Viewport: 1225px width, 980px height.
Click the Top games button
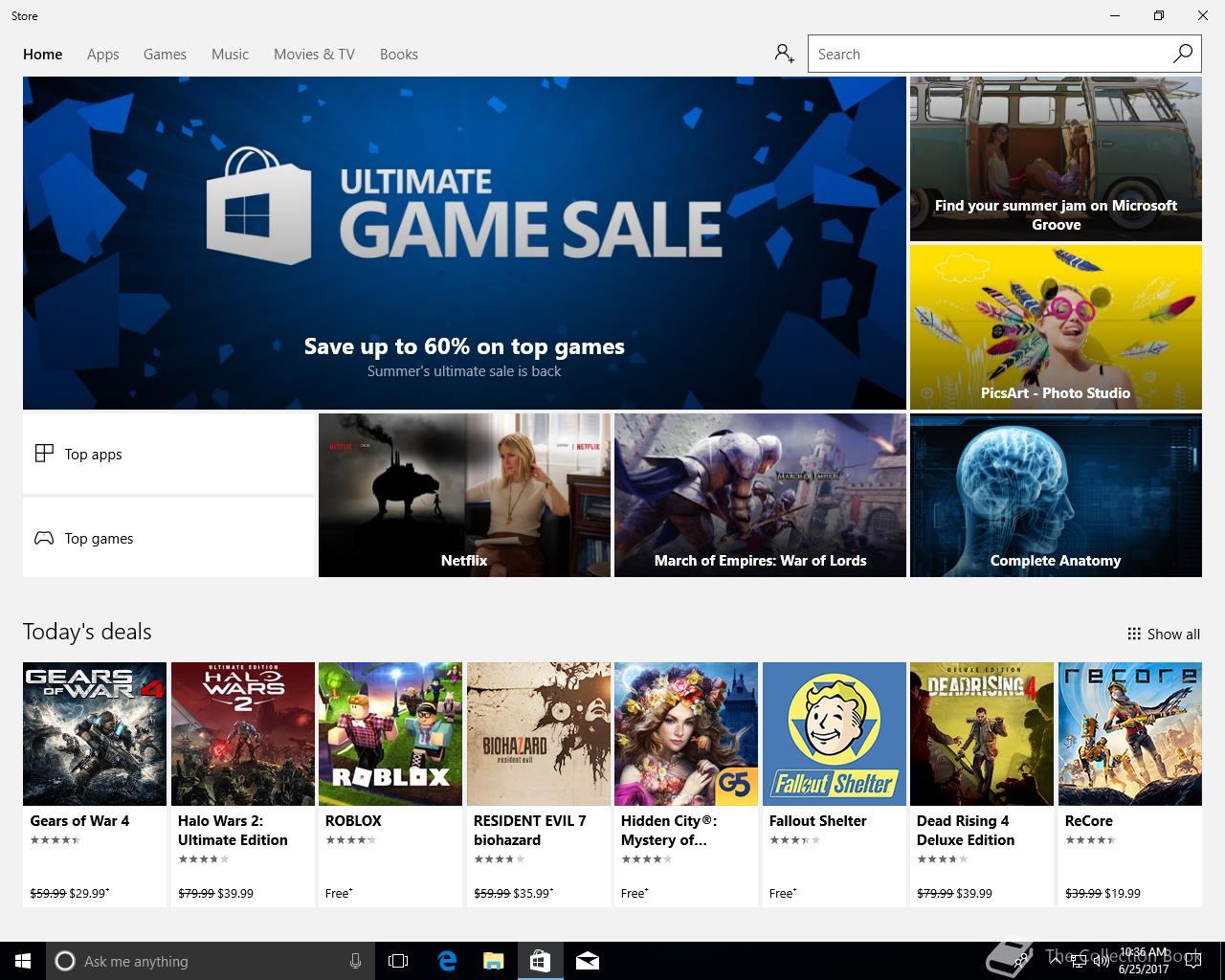(168, 538)
